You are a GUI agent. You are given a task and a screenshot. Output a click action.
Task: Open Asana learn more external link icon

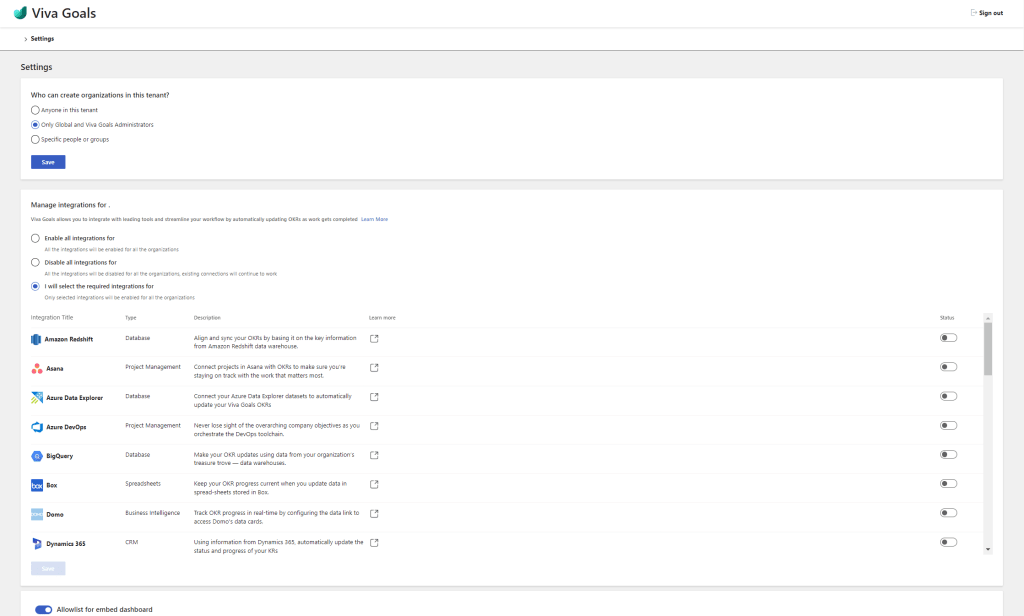pos(374,368)
